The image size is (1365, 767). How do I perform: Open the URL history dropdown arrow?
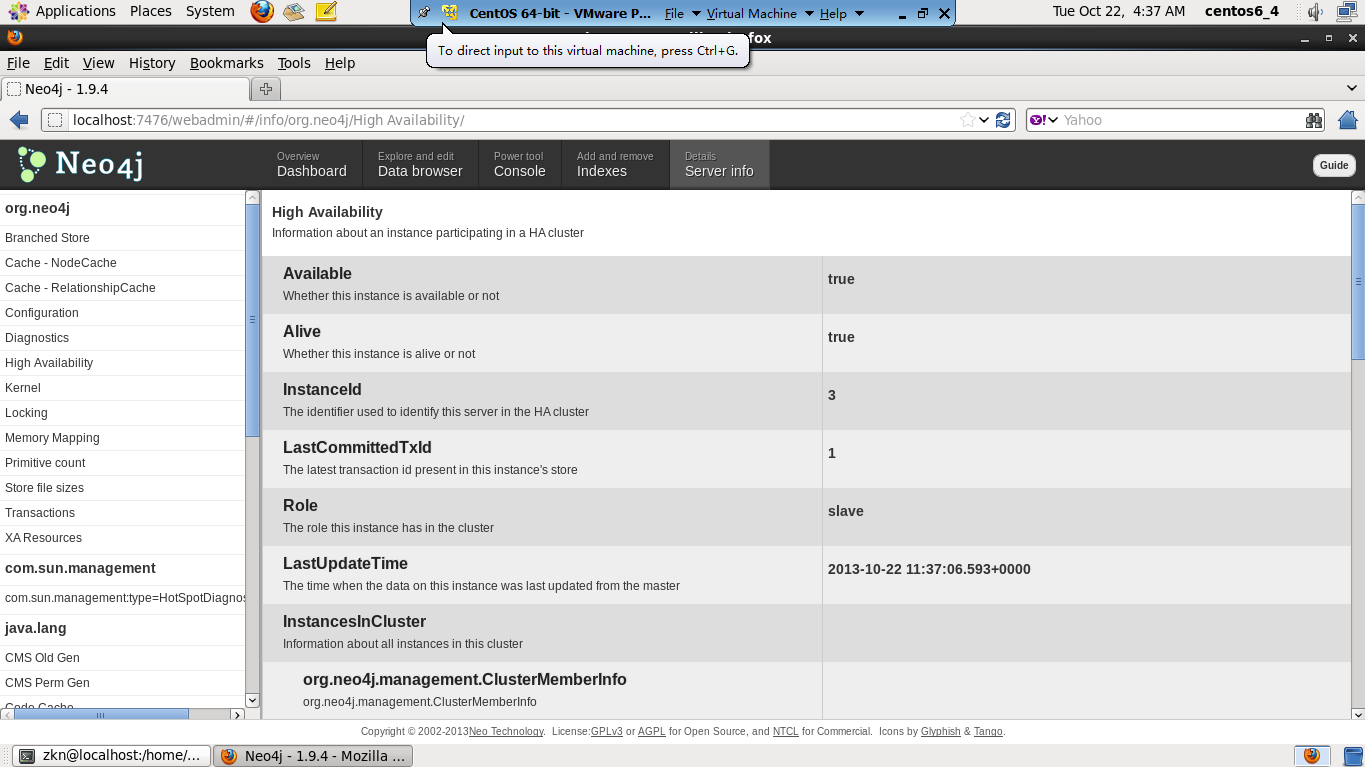[985, 120]
